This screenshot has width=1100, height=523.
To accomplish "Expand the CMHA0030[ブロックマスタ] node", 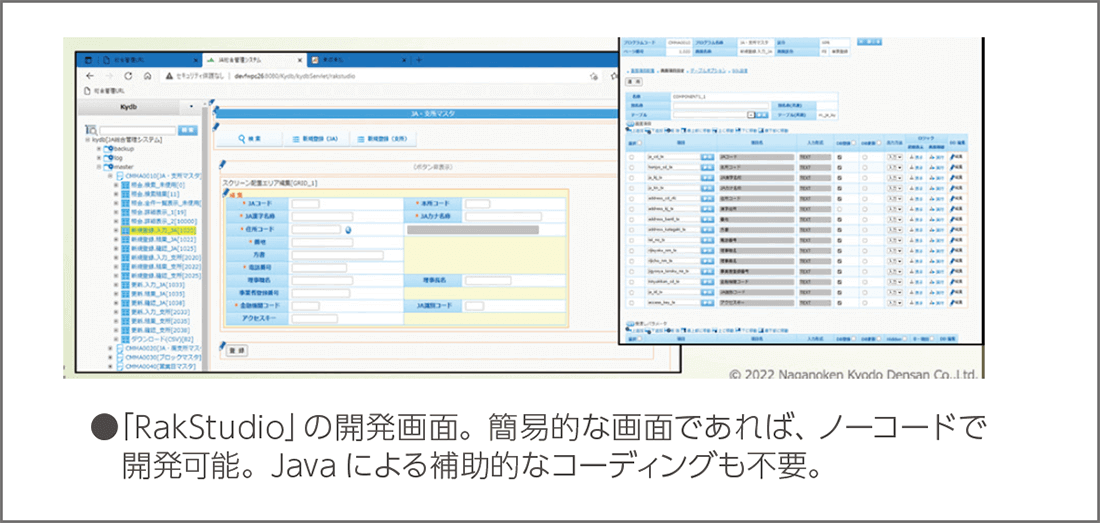I will [x=109, y=357].
